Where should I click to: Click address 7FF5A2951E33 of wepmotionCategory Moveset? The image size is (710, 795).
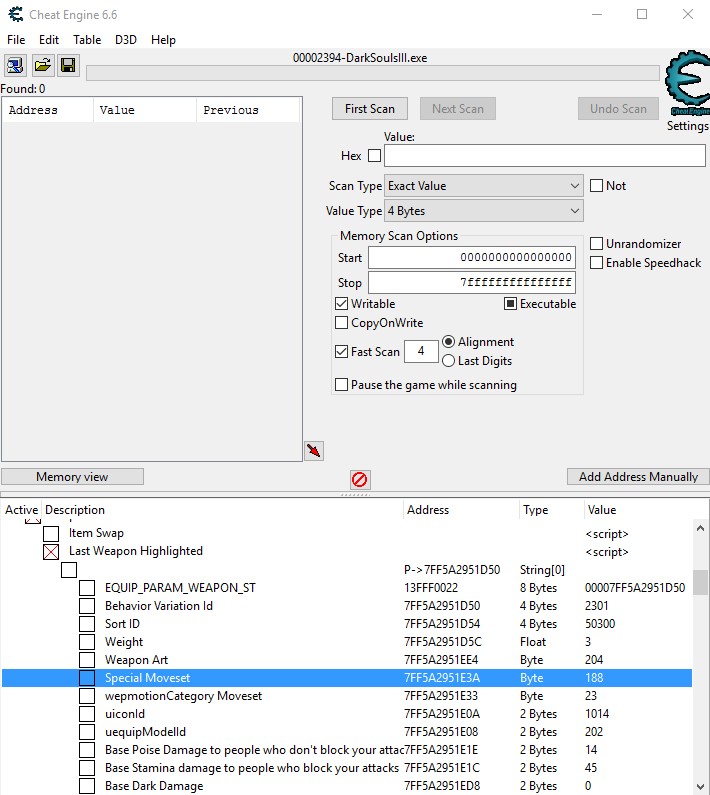[x=441, y=696]
